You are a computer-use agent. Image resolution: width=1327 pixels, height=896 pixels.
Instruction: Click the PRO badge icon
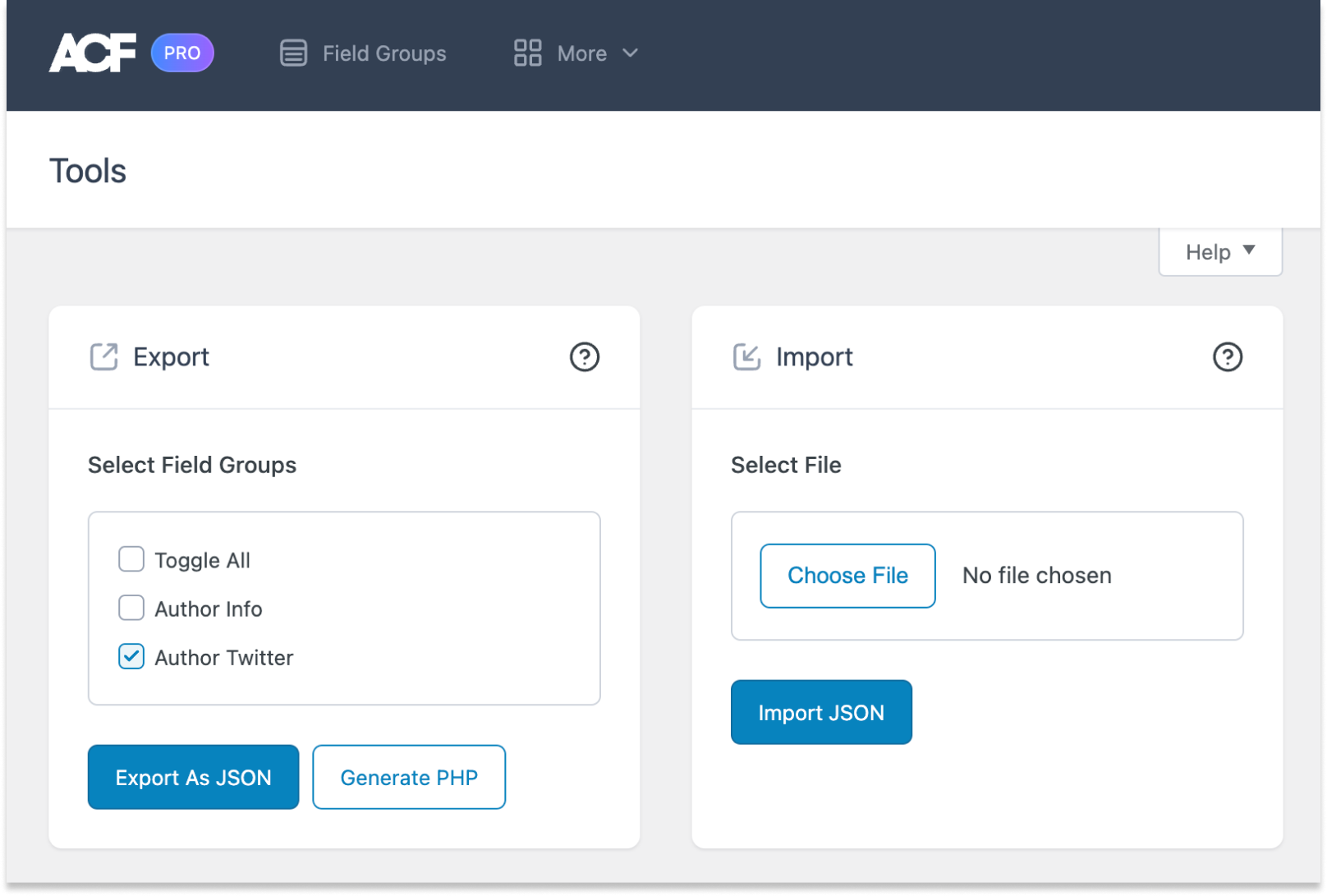tap(182, 53)
